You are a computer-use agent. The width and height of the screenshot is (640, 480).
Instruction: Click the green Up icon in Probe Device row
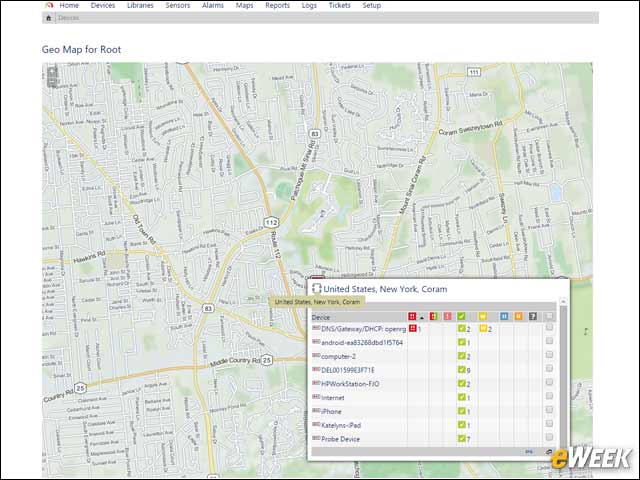[462, 438]
